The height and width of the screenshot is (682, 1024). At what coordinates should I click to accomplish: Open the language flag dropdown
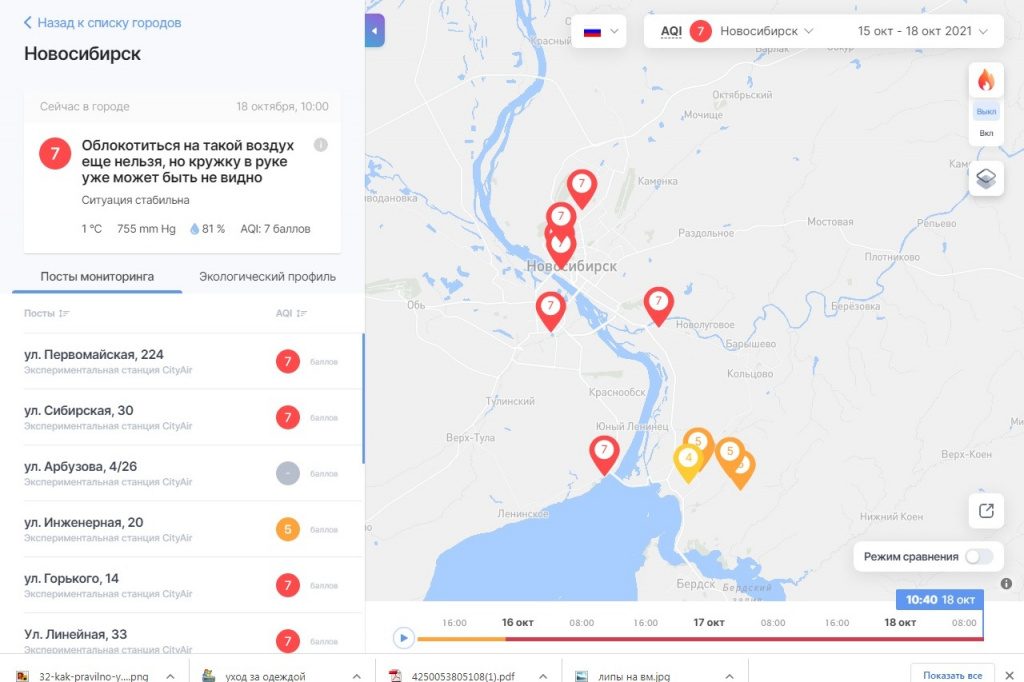coord(600,31)
